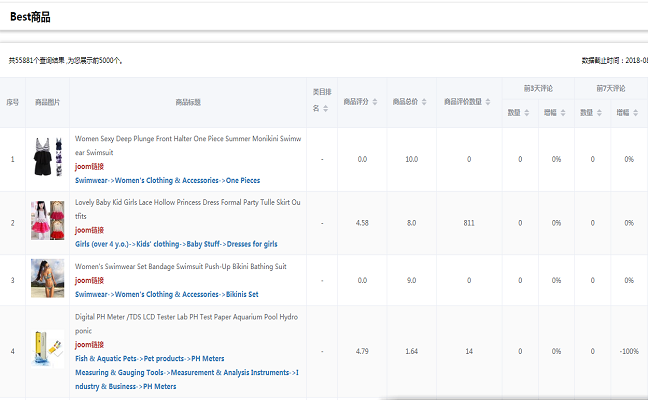Open the girls tulle dress thumbnail in row 2

[x=48, y=220]
